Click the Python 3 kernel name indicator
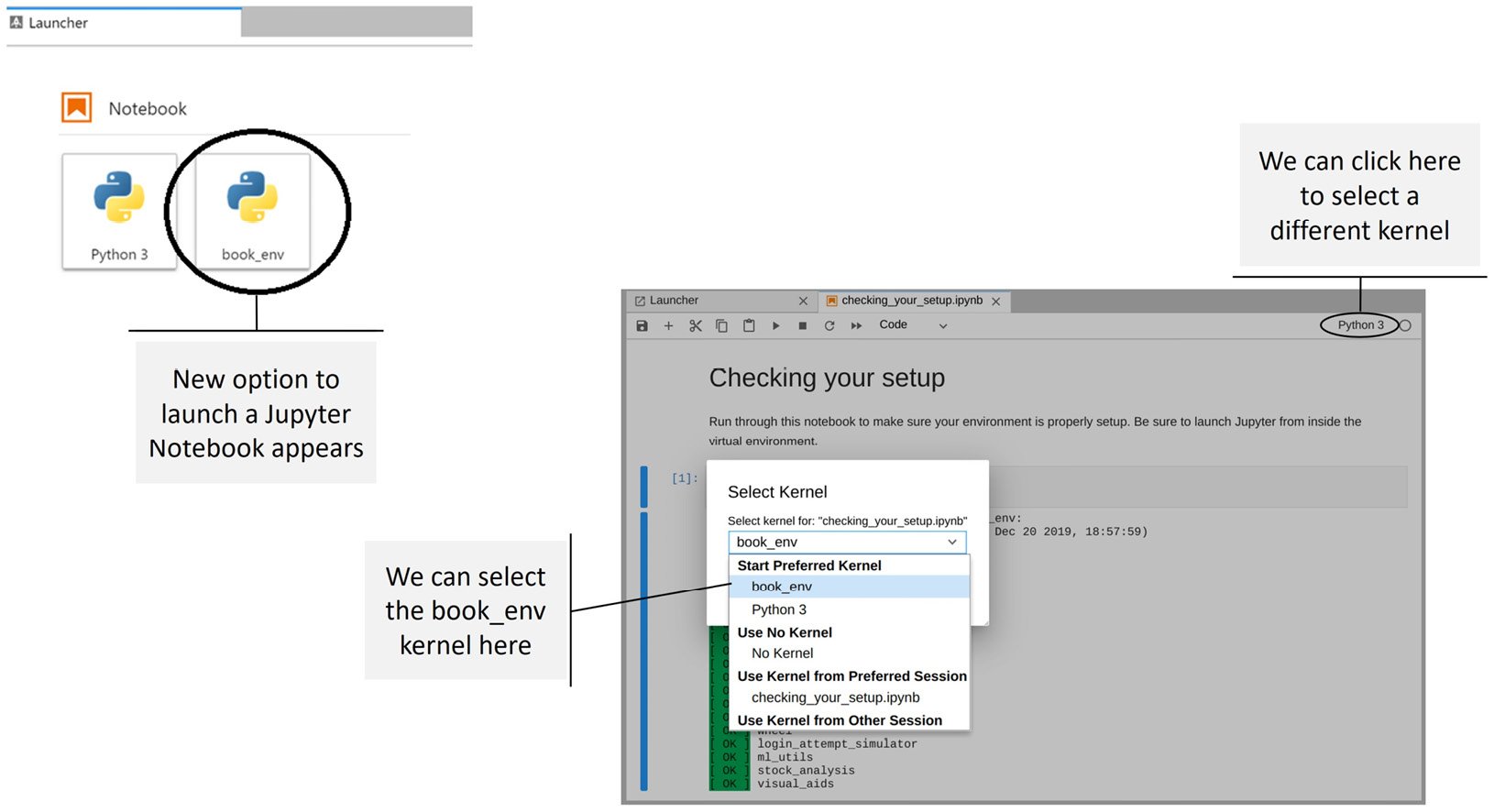This screenshot has width=1494, height=812. [1360, 325]
